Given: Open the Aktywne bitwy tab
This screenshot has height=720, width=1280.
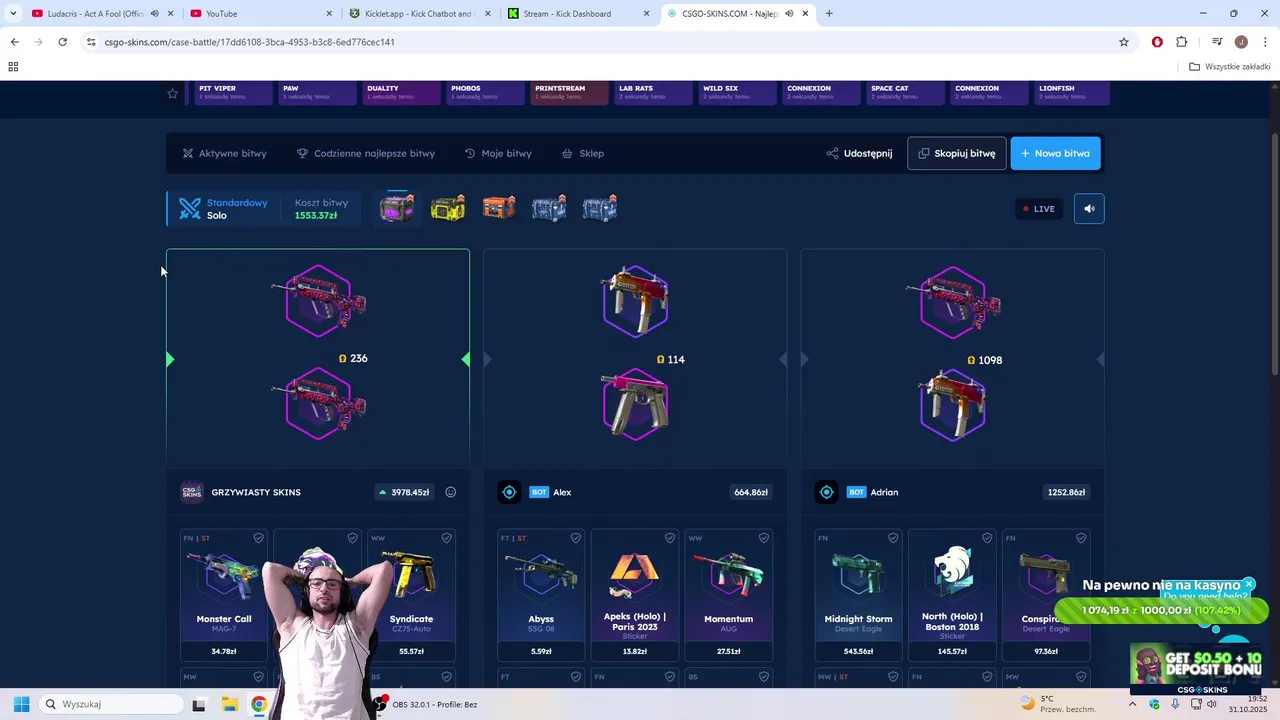Looking at the screenshot, I should point(224,153).
